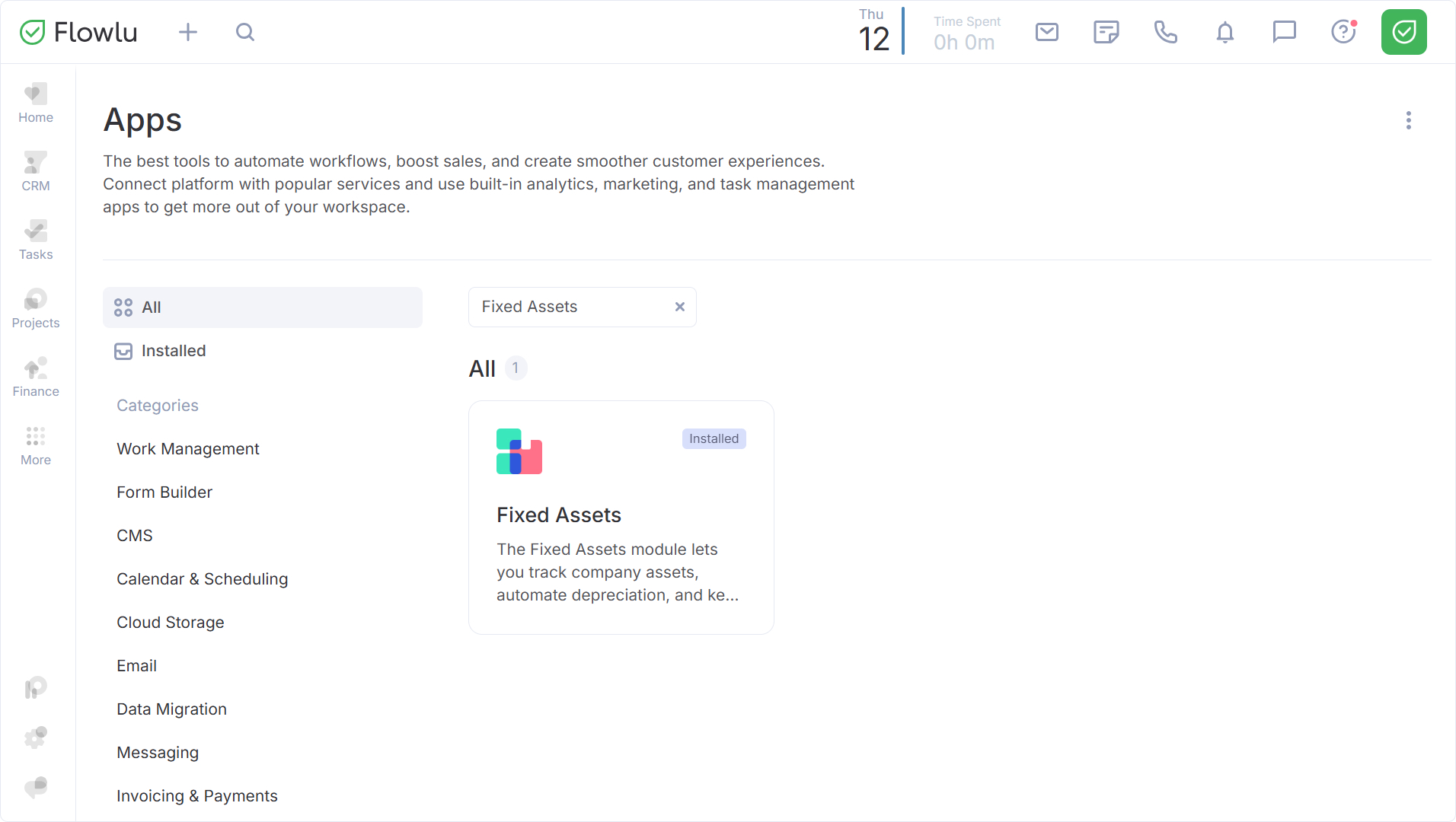Image resolution: width=1456 pixels, height=822 pixels.
Task: Open the Calendar & Scheduling category
Action: coord(202,579)
